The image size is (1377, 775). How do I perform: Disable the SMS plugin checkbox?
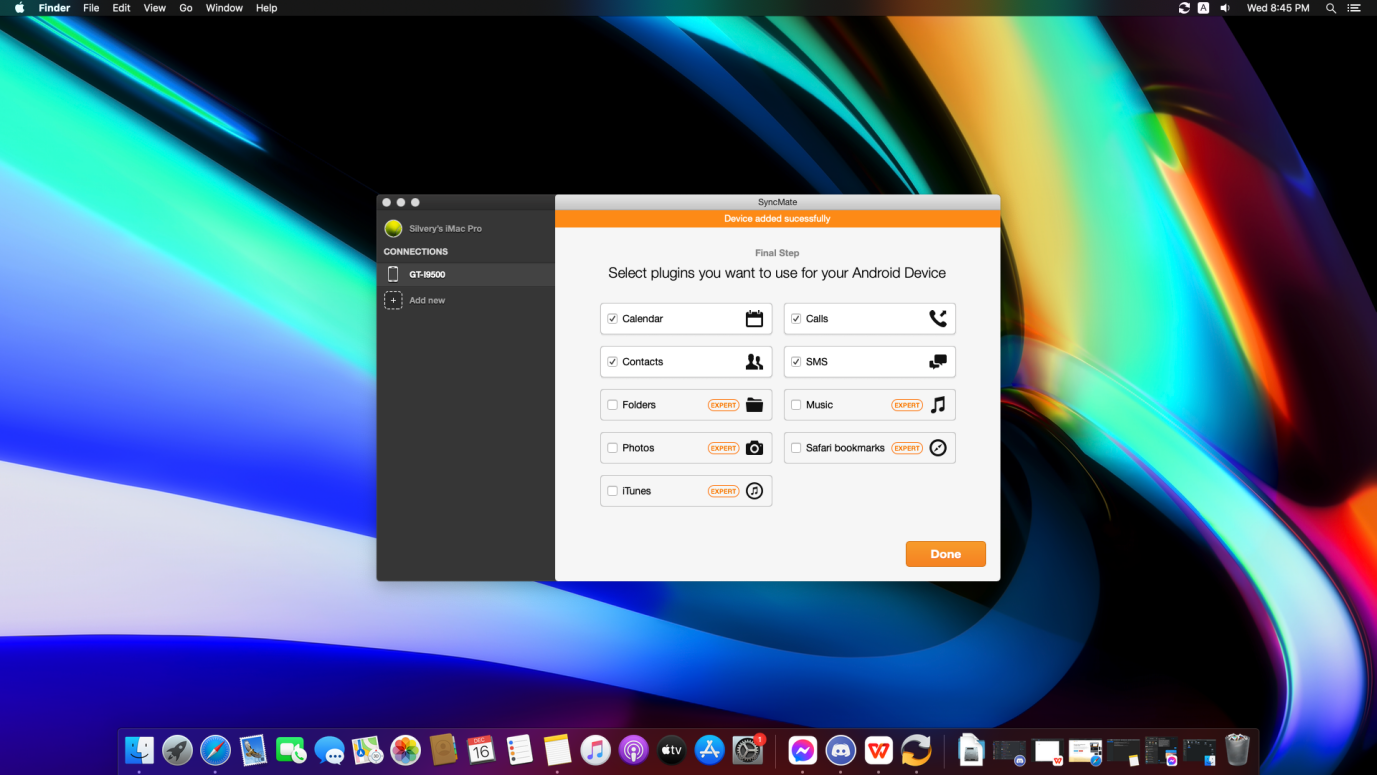[x=796, y=362]
